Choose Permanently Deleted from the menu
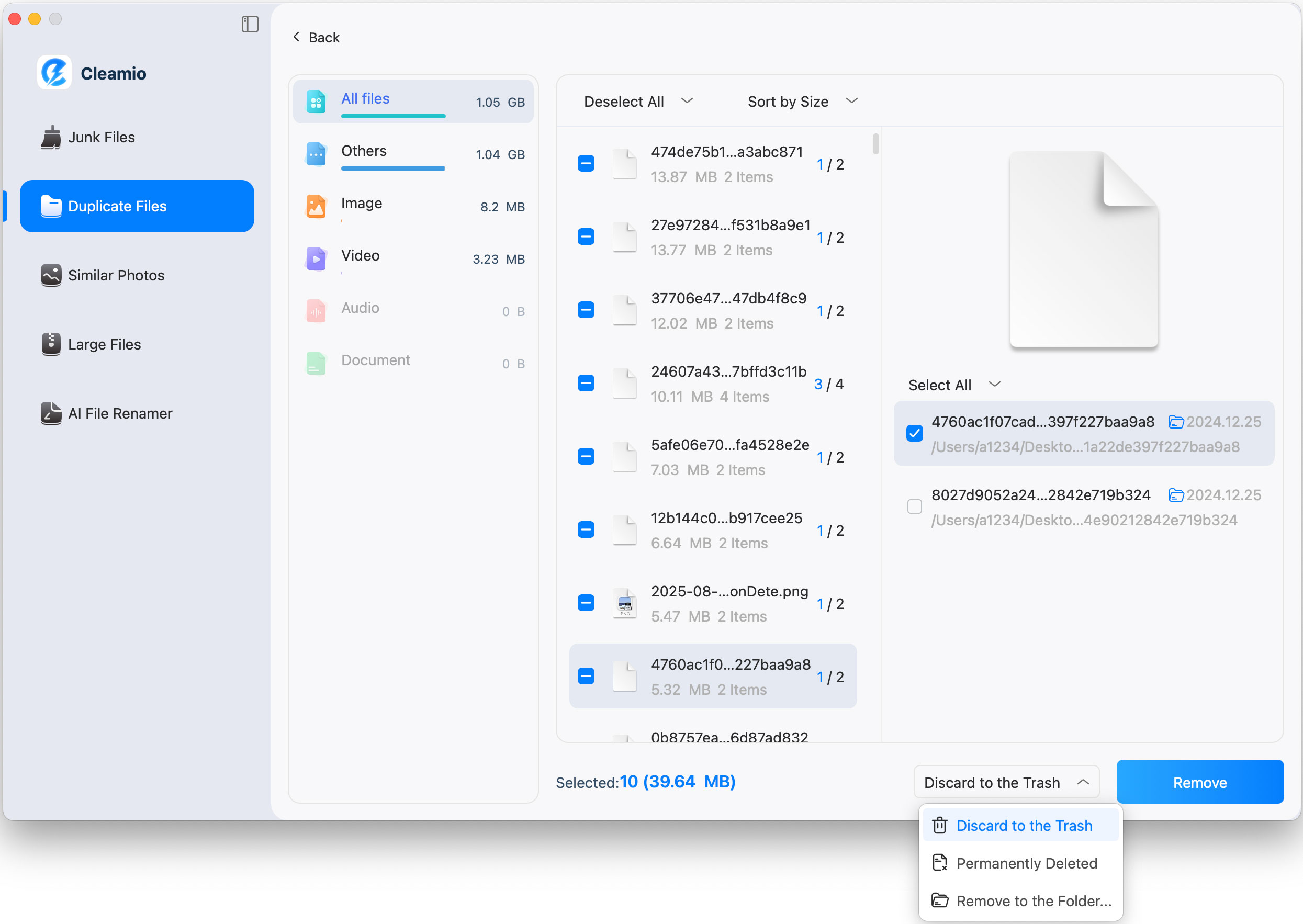This screenshot has height=924, width=1303. click(1027, 863)
